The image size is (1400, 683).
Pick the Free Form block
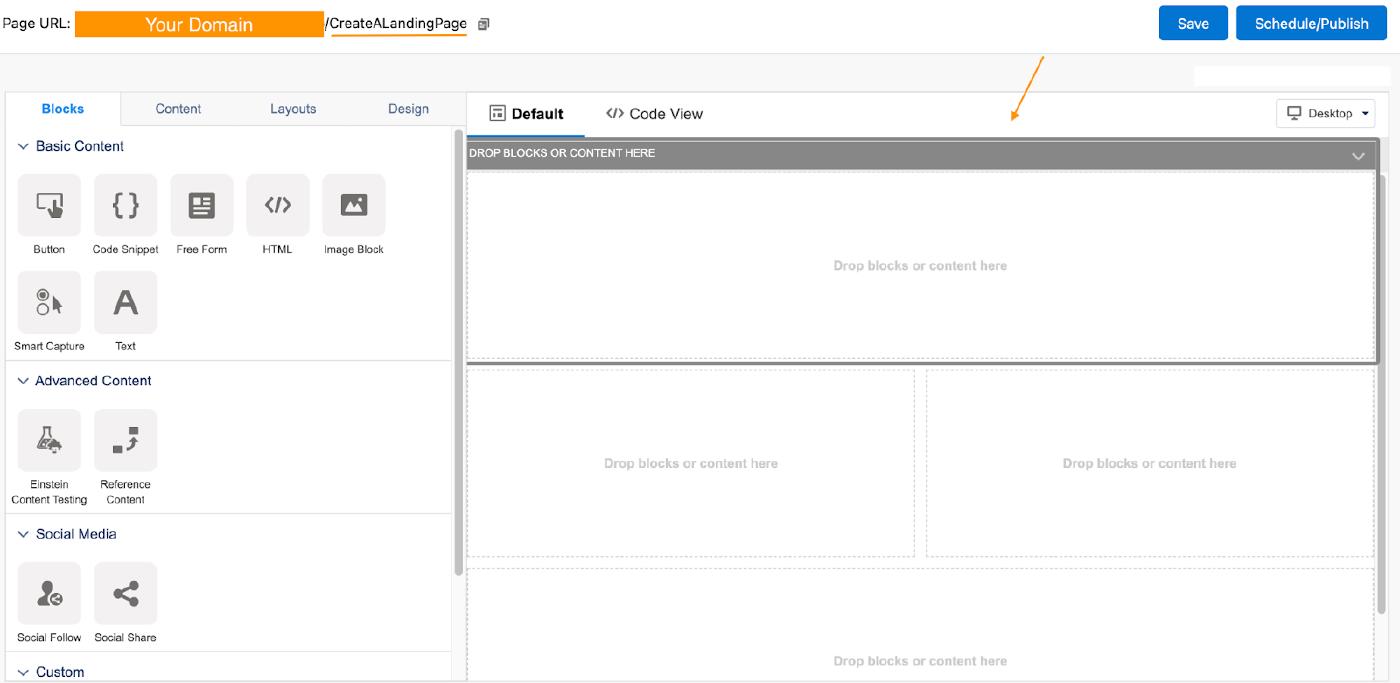pos(201,206)
